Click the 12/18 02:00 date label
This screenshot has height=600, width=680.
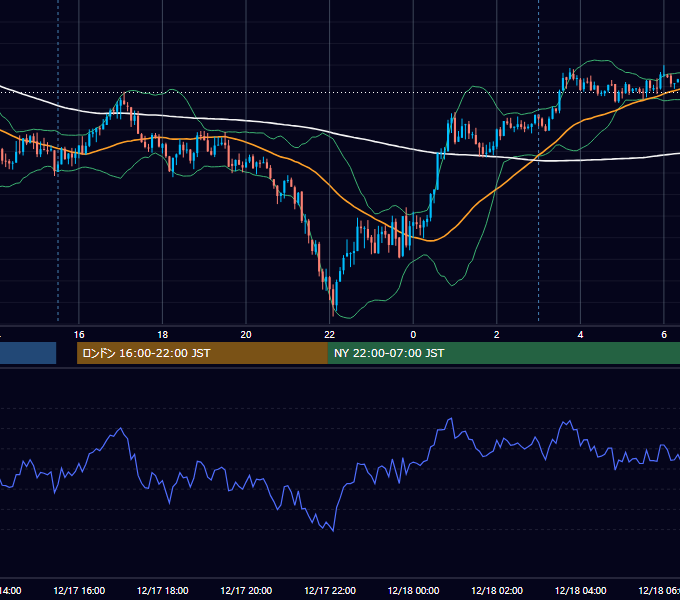pos(497,590)
